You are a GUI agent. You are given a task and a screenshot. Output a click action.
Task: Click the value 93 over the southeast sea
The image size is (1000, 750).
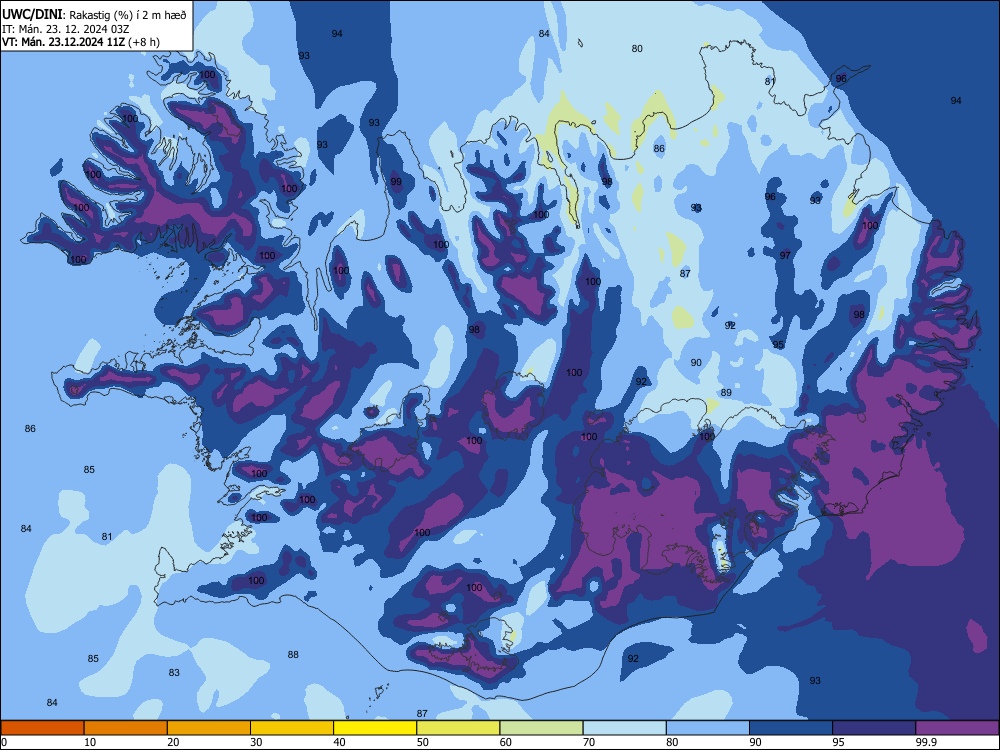pos(815,680)
